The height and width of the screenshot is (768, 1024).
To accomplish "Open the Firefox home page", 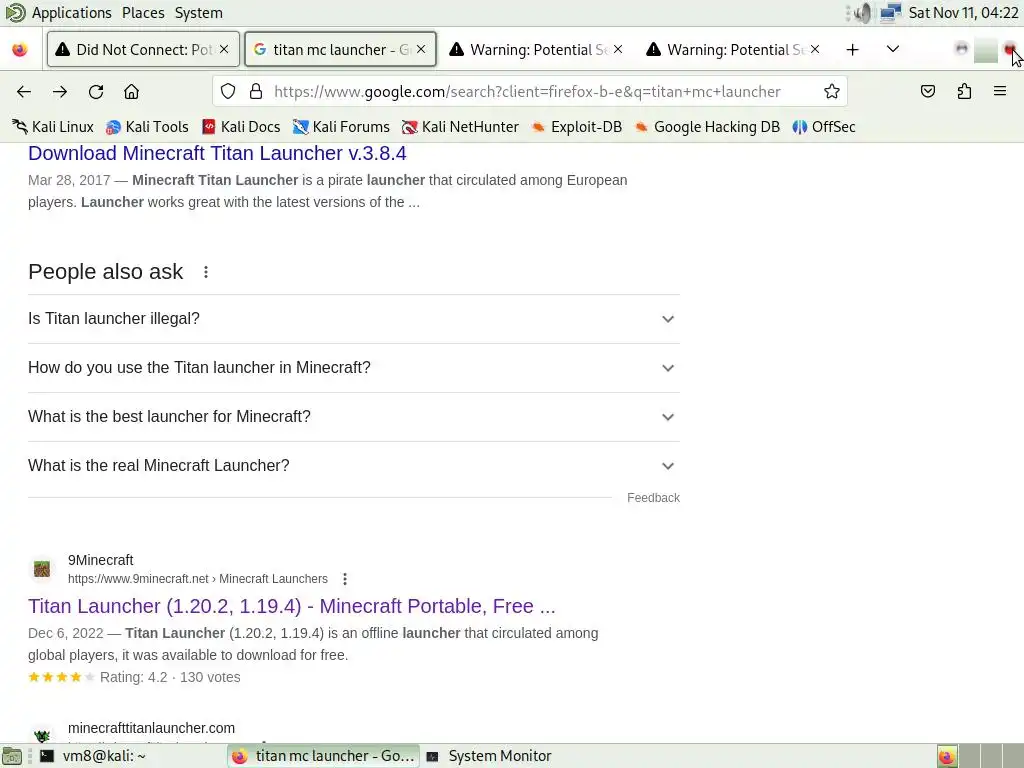I will pos(131,91).
